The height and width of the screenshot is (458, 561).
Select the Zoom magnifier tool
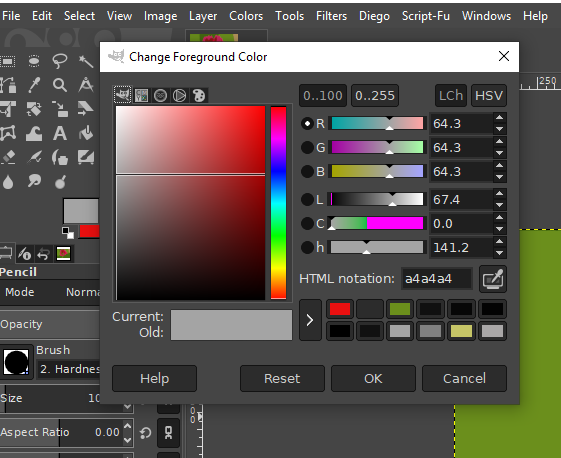[59, 85]
